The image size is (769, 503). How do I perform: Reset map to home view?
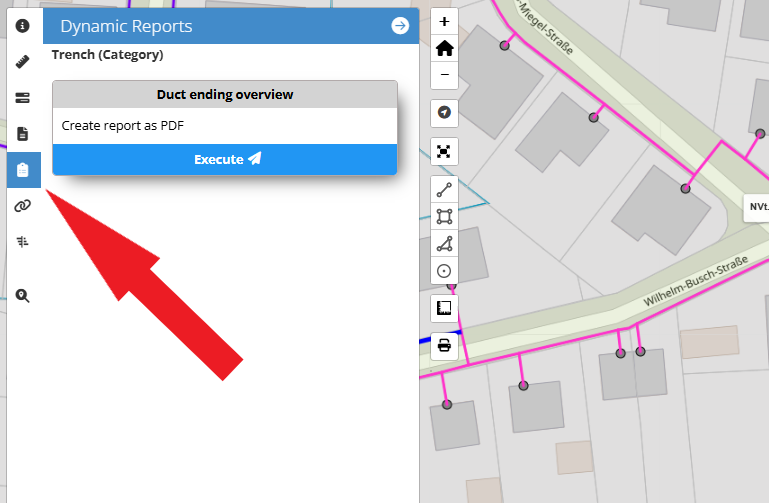[x=444, y=48]
